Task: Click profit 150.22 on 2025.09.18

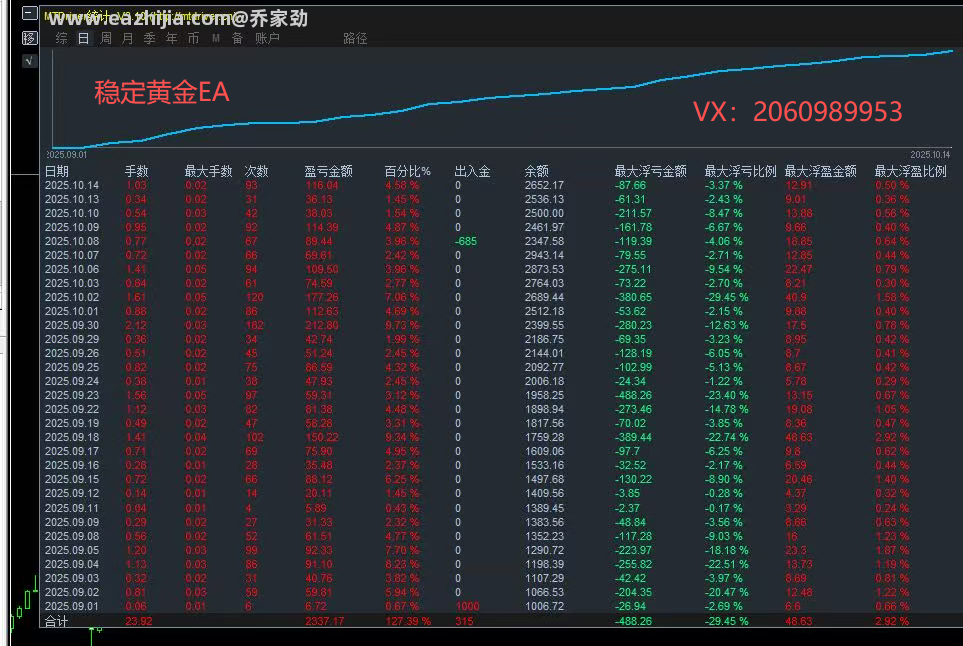Action: pyautogui.click(x=322, y=438)
